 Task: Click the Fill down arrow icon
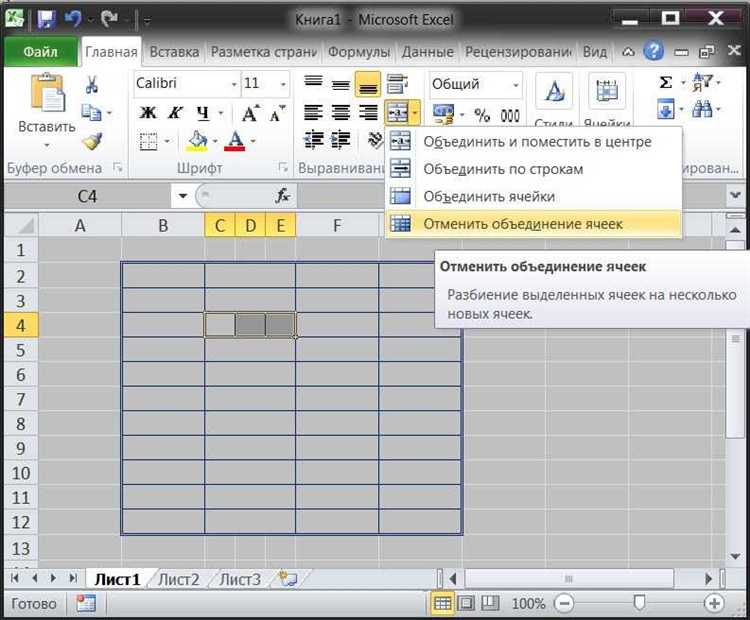(x=666, y=110)
